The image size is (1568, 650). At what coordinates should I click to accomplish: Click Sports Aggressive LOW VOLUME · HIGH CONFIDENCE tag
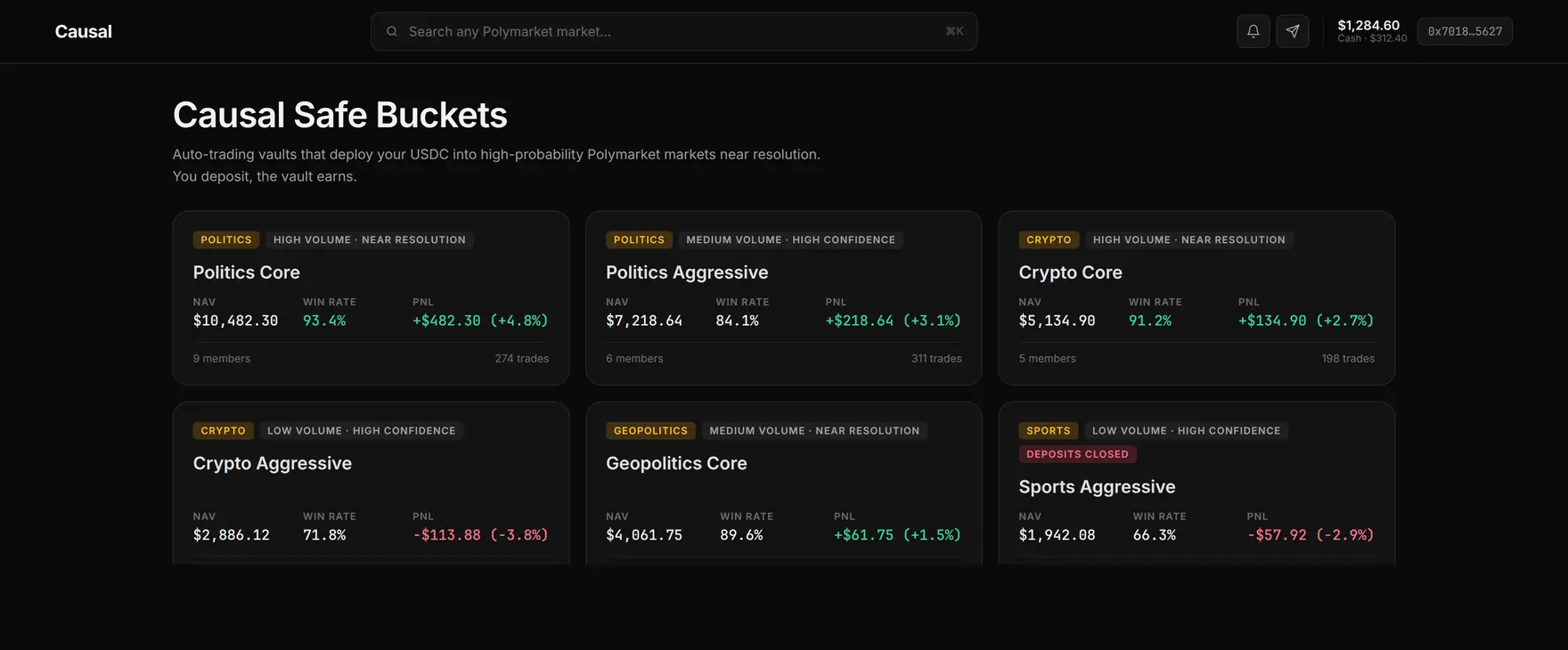coord(1186,430)
